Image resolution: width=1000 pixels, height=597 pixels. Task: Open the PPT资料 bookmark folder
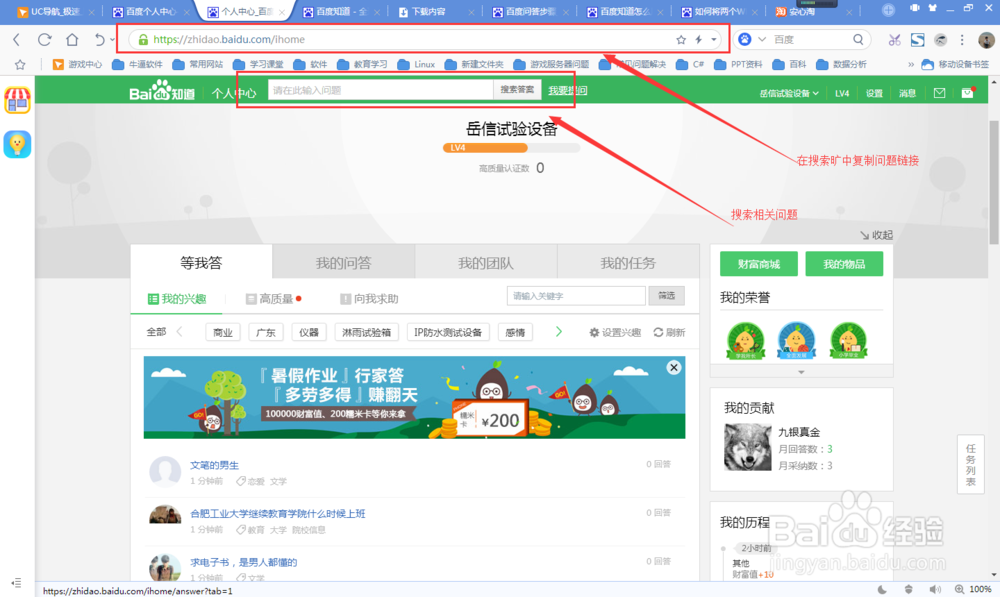738,64
